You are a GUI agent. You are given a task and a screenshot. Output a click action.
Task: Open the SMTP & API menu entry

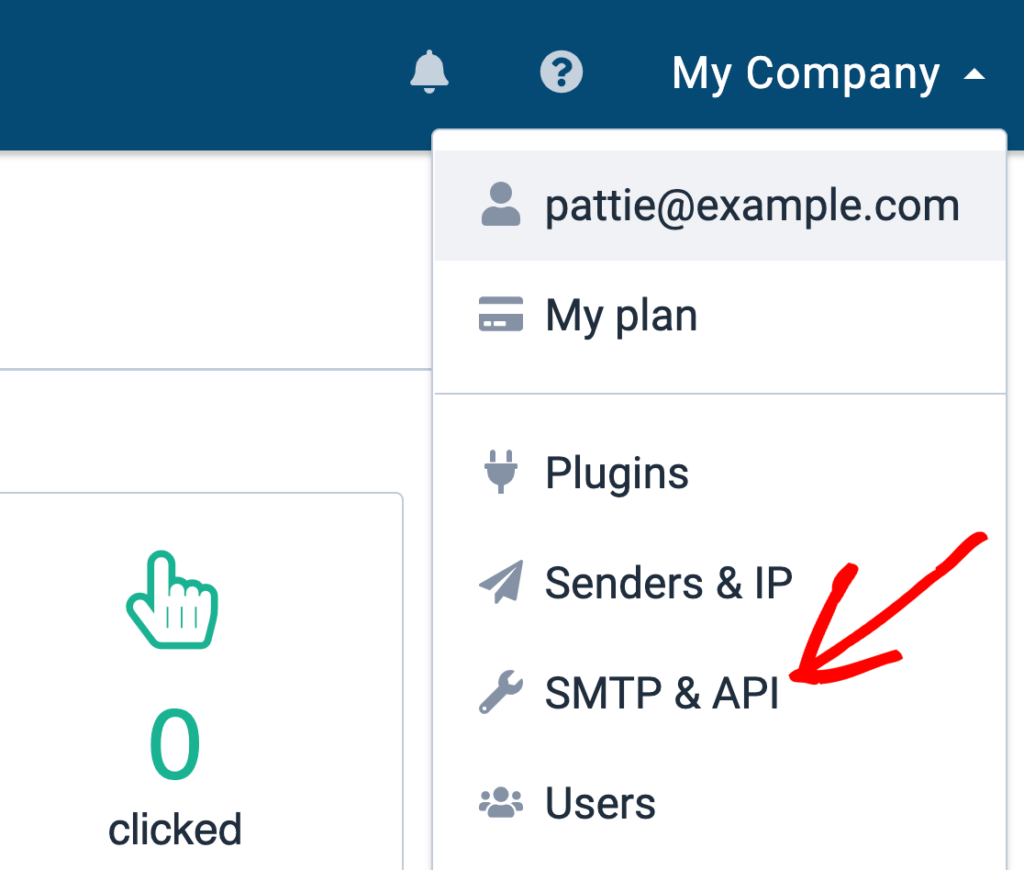click(x=662, y=691)
